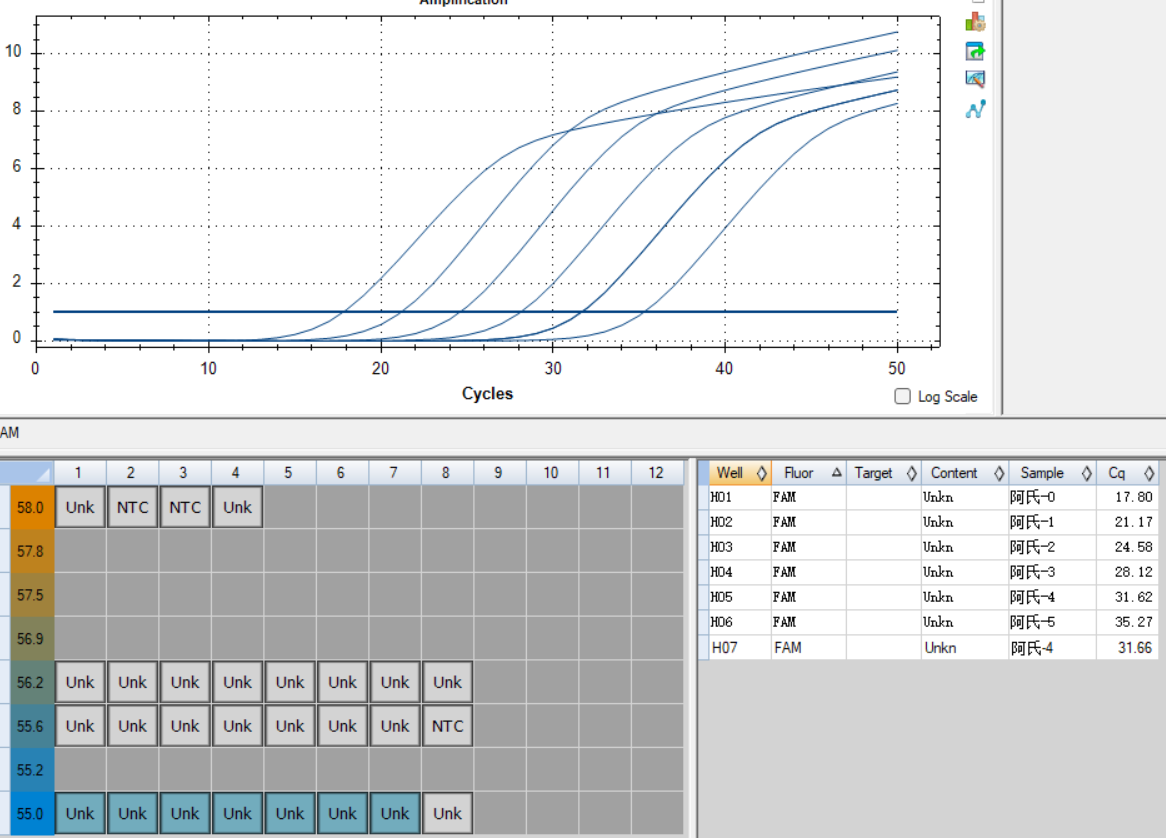Click the Cq value 21.17
Viewport: 1166px width, 838px height.
click(1133, 522)
